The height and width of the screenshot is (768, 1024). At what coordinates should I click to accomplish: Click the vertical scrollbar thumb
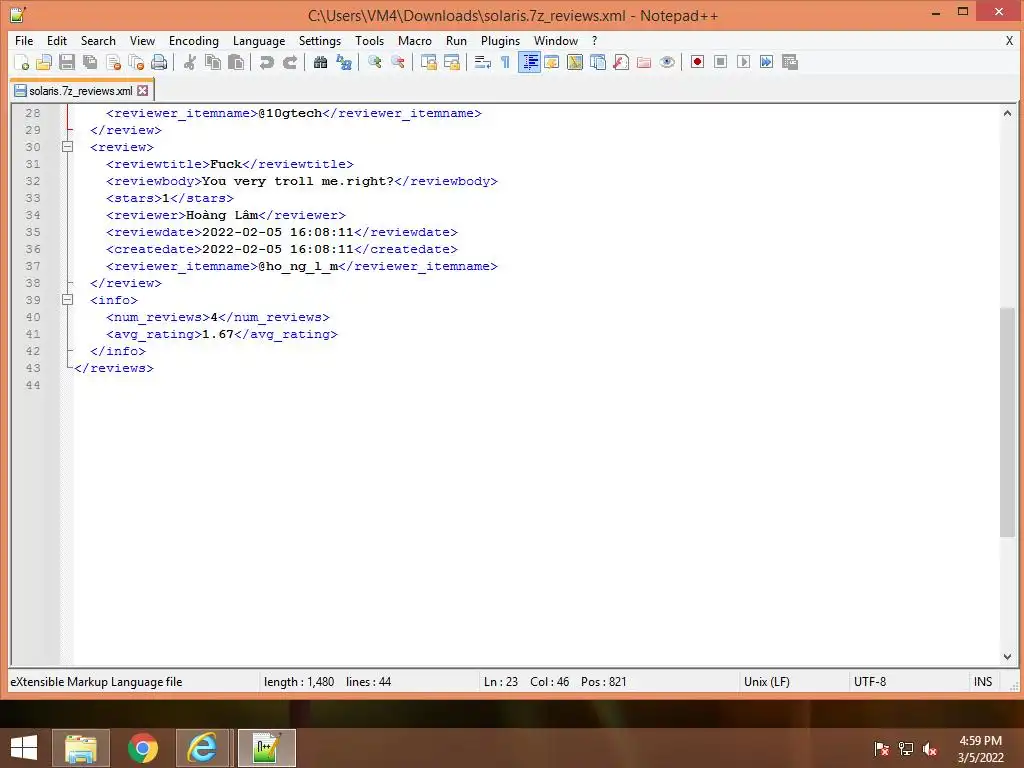tap(1007, 422)
